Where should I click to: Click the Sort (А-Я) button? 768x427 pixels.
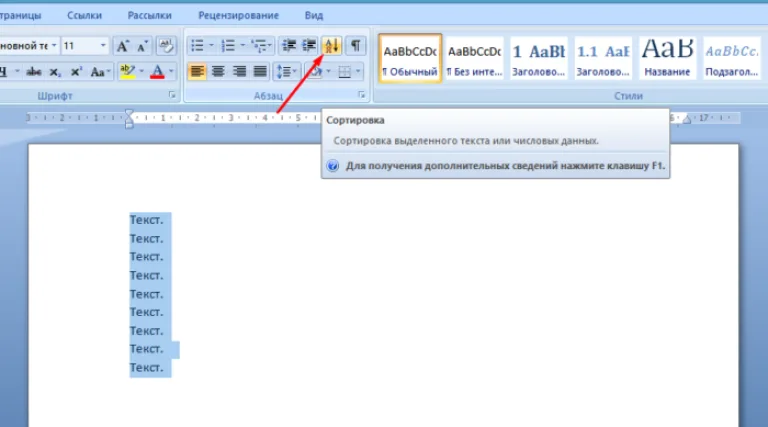coord(332,46)
